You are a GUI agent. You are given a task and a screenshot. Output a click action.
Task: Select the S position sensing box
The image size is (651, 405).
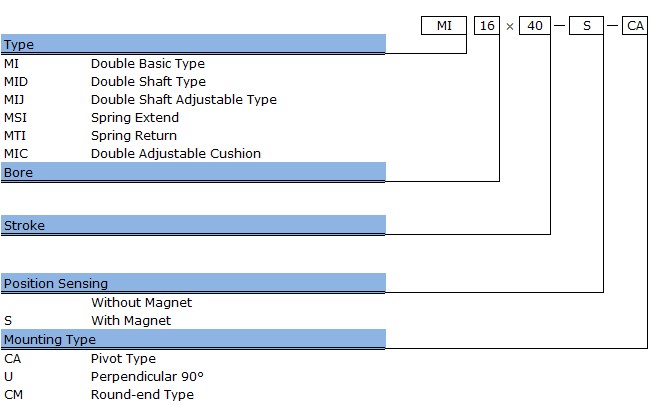point(586,26)
